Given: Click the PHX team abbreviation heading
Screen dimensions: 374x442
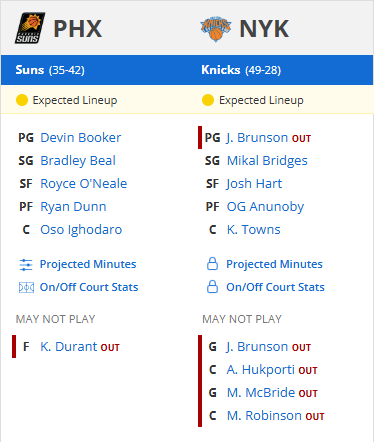Looking at the screenshot, I should (78, 29).
